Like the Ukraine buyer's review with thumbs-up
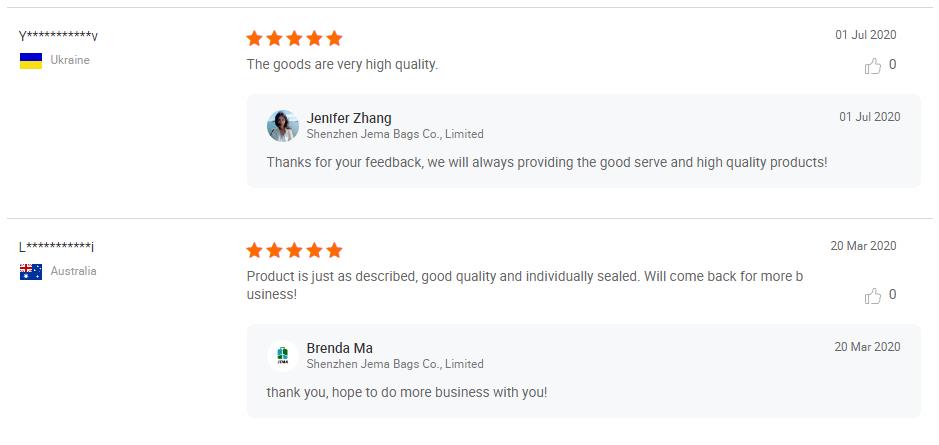Screen dimensions: 939x445 (x=873, y=66)
